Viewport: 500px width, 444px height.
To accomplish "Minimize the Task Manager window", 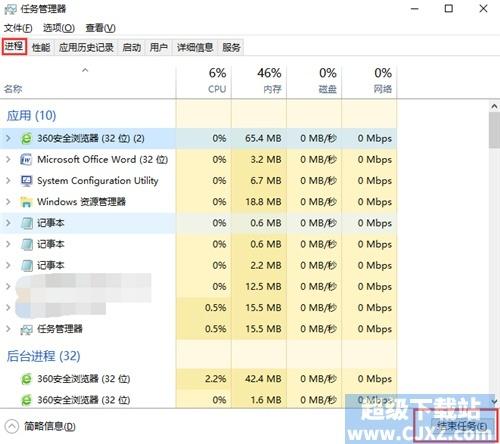I will coord(415,9).
